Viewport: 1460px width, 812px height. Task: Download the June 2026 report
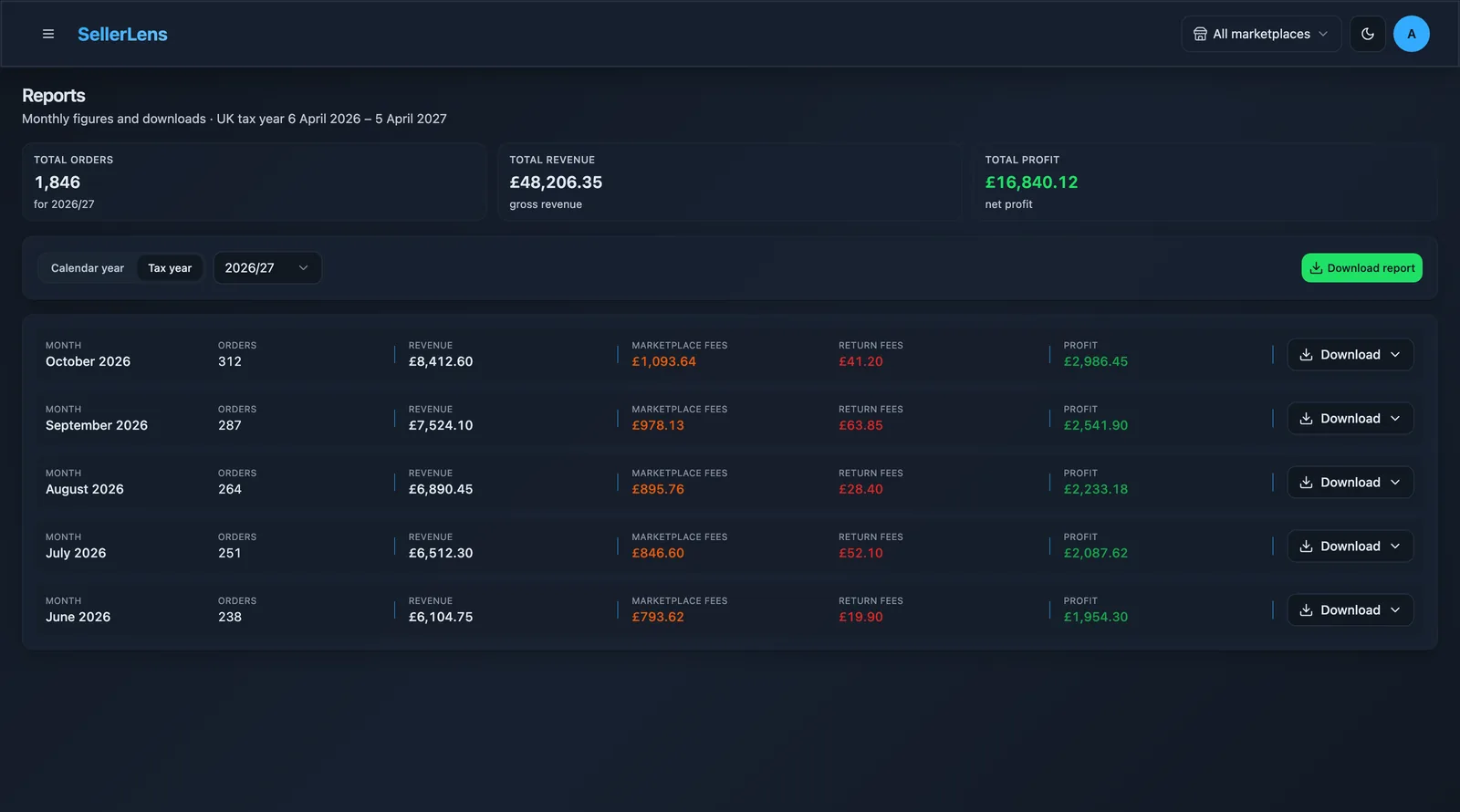point(1350,610)
